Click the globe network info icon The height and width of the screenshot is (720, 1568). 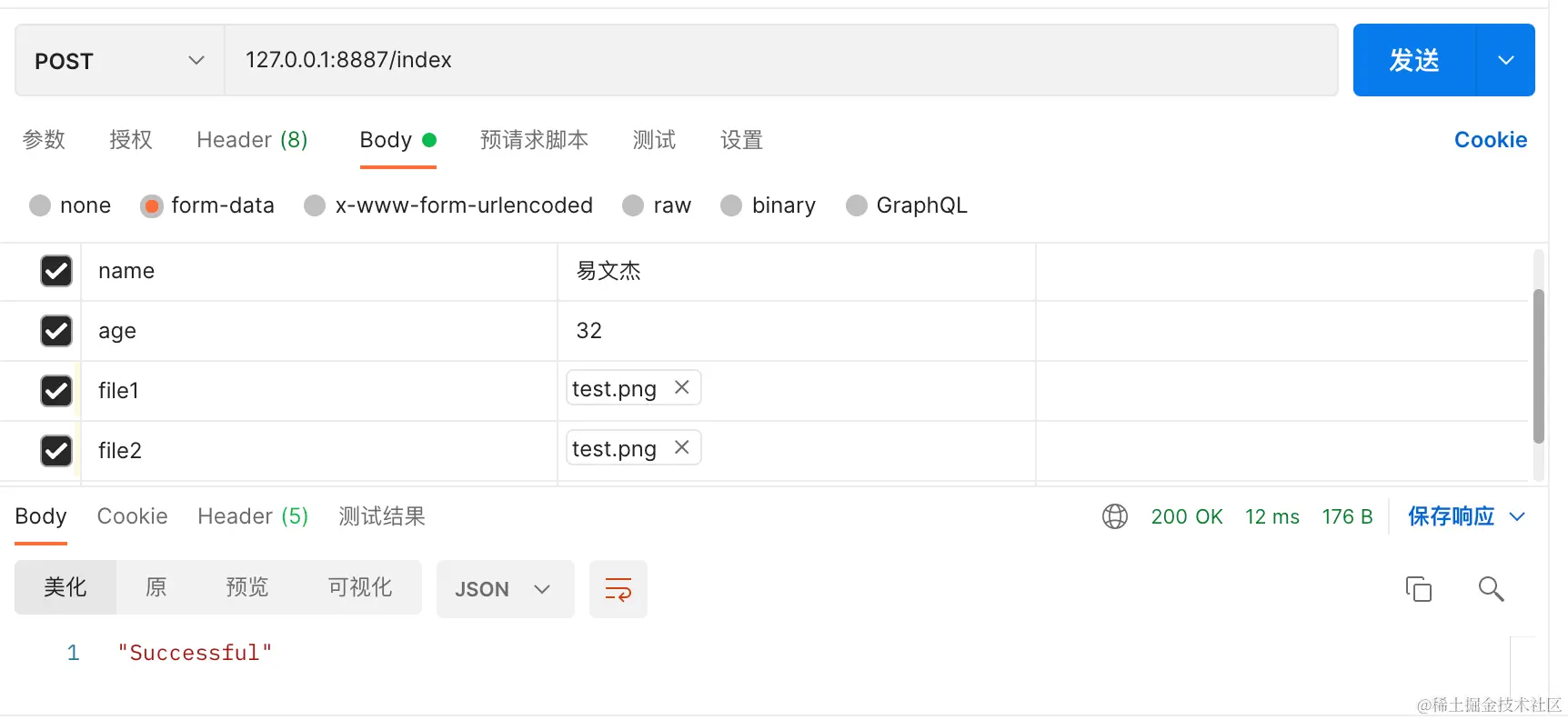[x=1115, y=516]
